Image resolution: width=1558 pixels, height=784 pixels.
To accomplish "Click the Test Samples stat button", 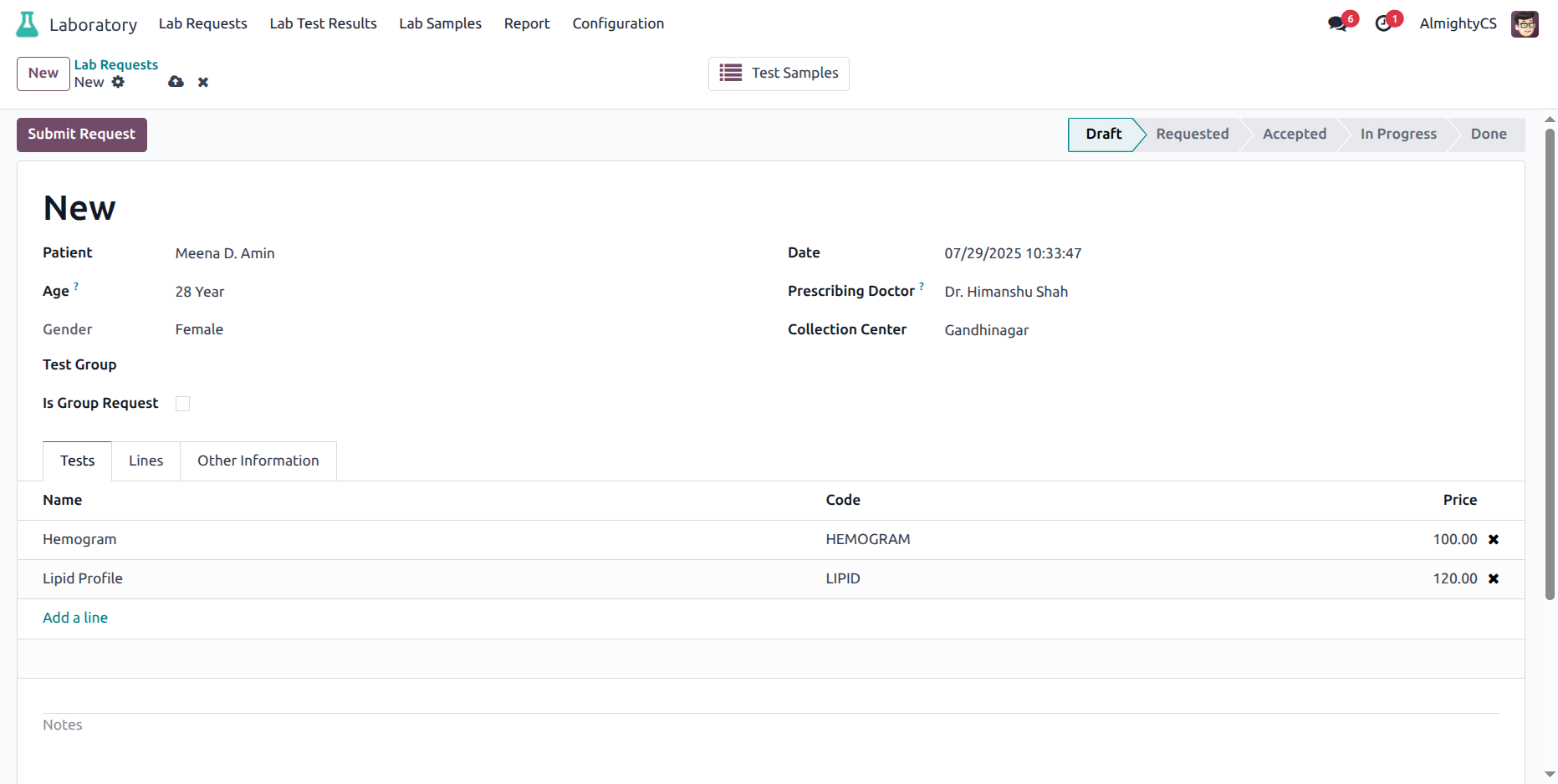I will [x=779, y=74].
